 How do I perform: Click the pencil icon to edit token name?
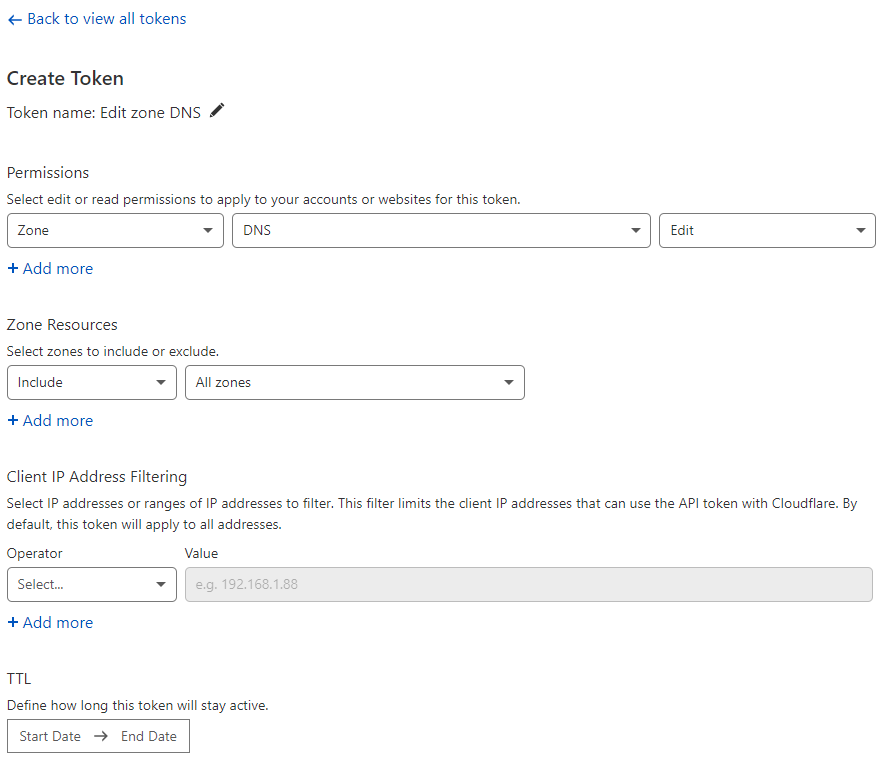click(217, 111)
